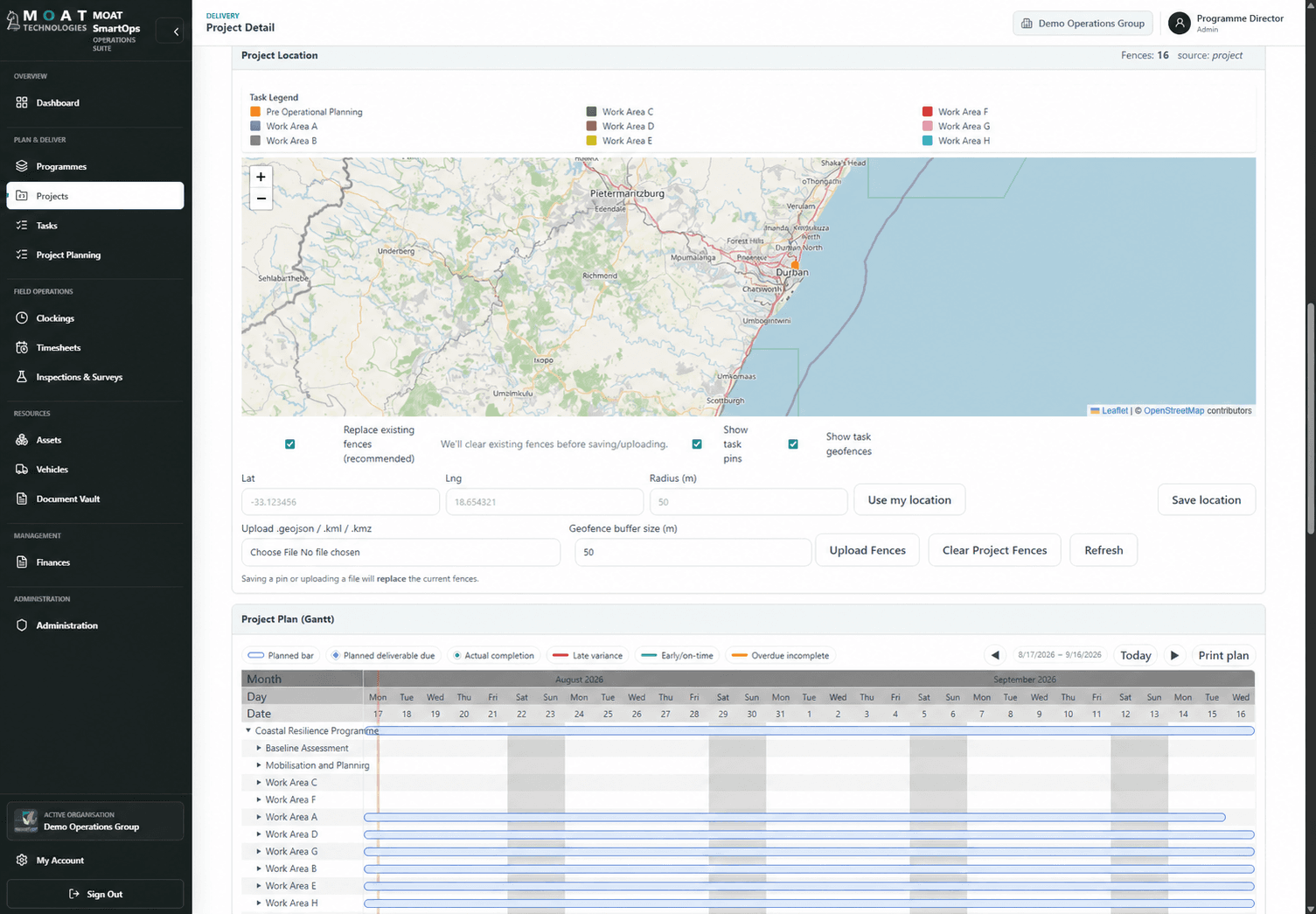Open Finances menu item
This screenshot has height=914, width=1316.
(x=95, y=562)
